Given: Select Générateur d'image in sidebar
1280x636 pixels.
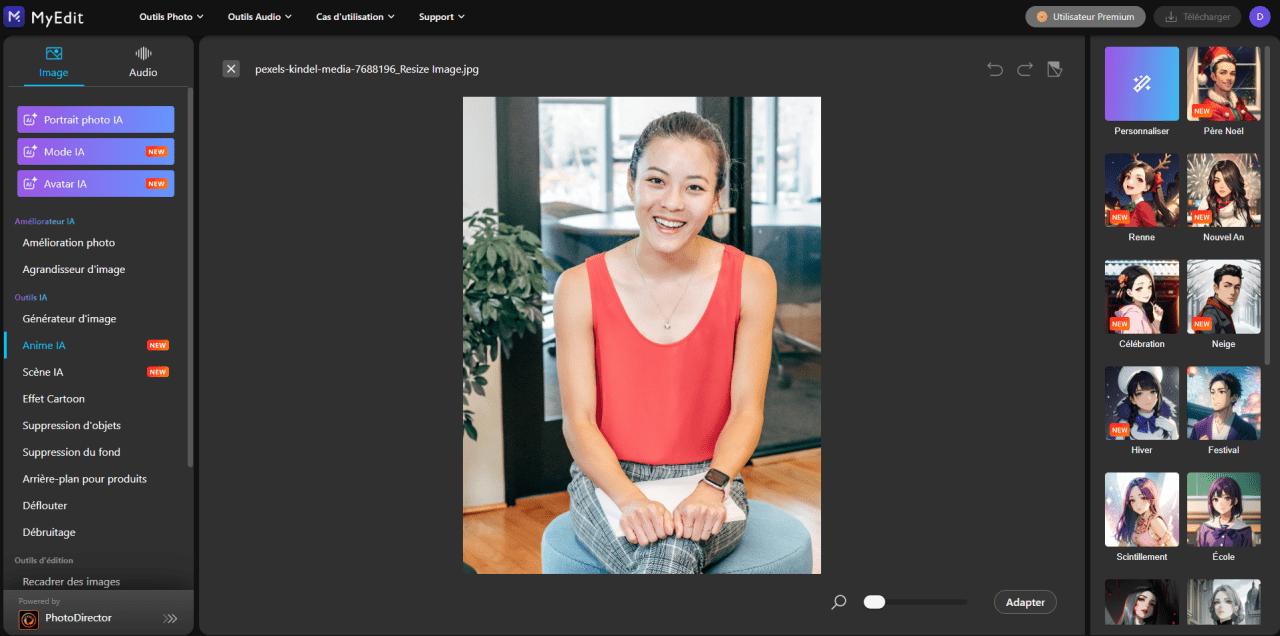Looking at the screenshot, I should (x=70, y=319).
